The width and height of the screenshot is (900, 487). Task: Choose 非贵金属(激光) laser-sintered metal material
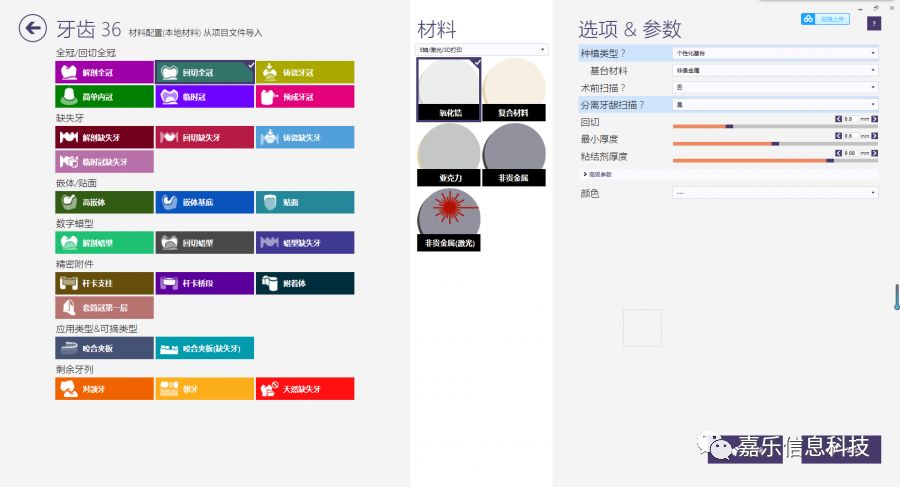pos(449,220)
